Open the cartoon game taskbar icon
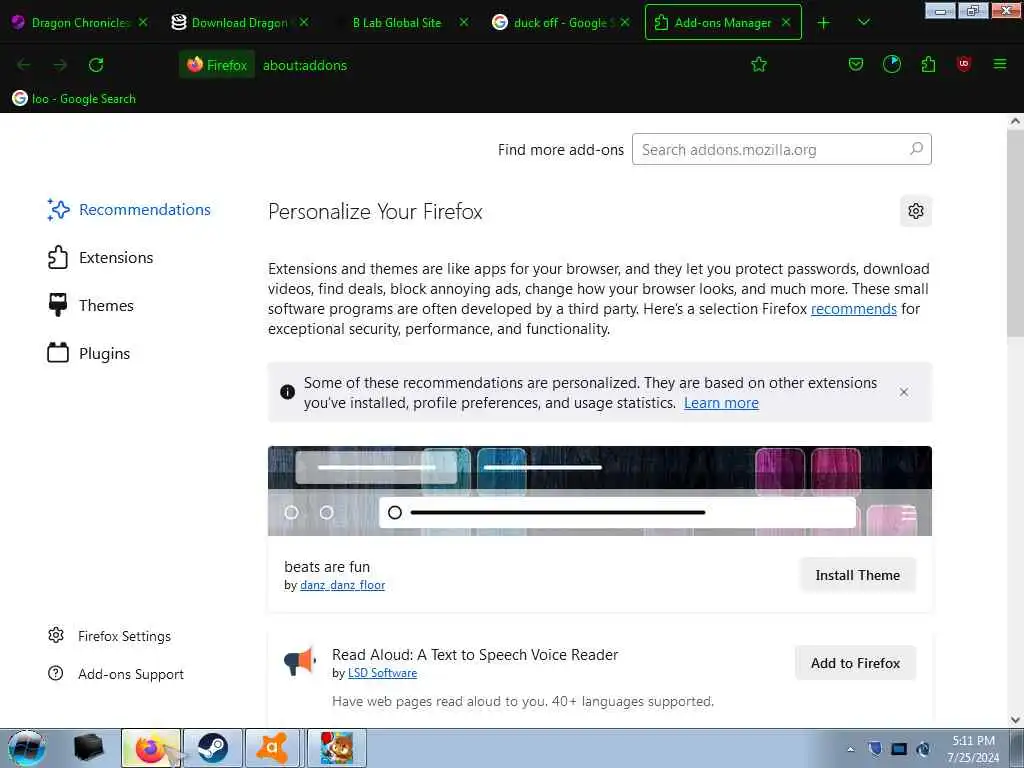The width and height of the screenshot is (1024, 768). 337,748
